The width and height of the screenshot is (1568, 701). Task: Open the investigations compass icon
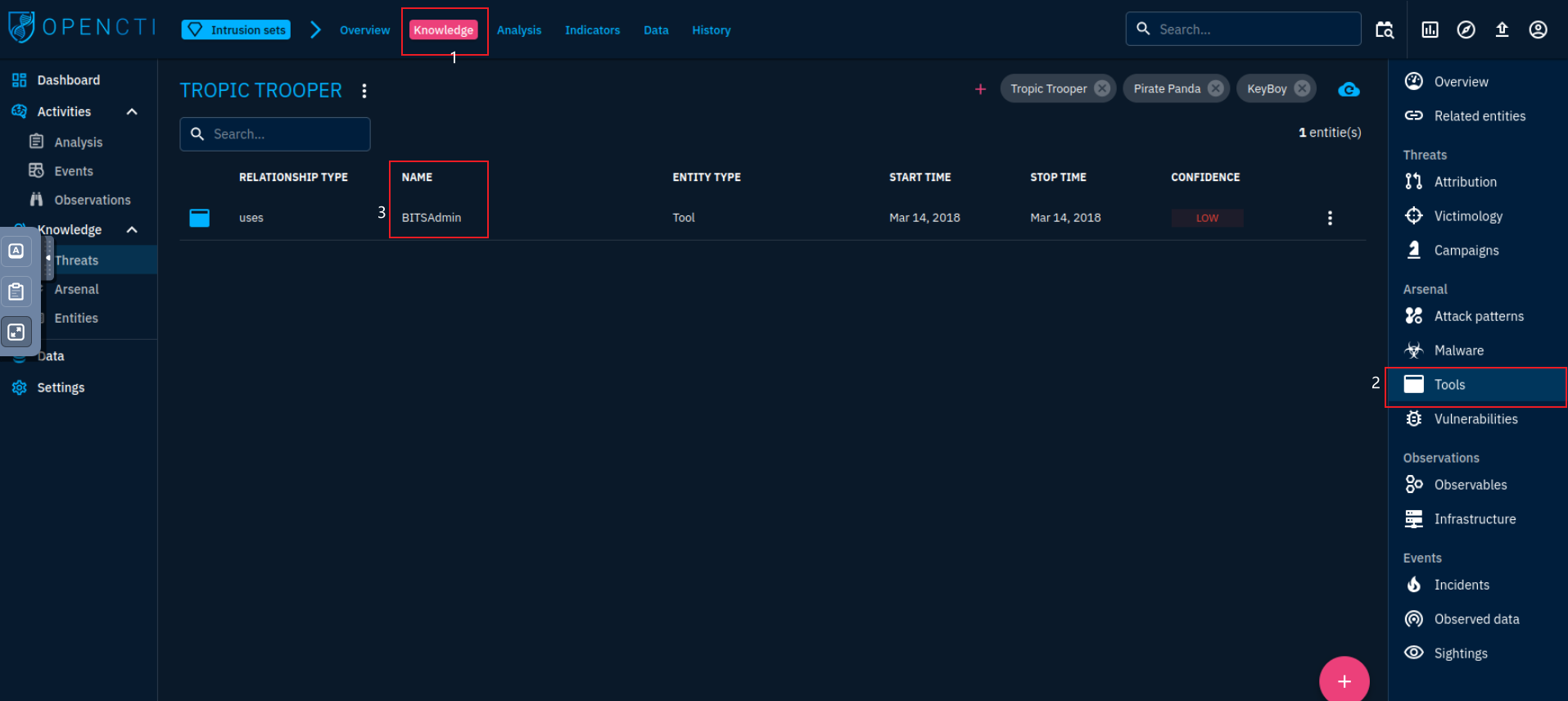point(1466,29)
